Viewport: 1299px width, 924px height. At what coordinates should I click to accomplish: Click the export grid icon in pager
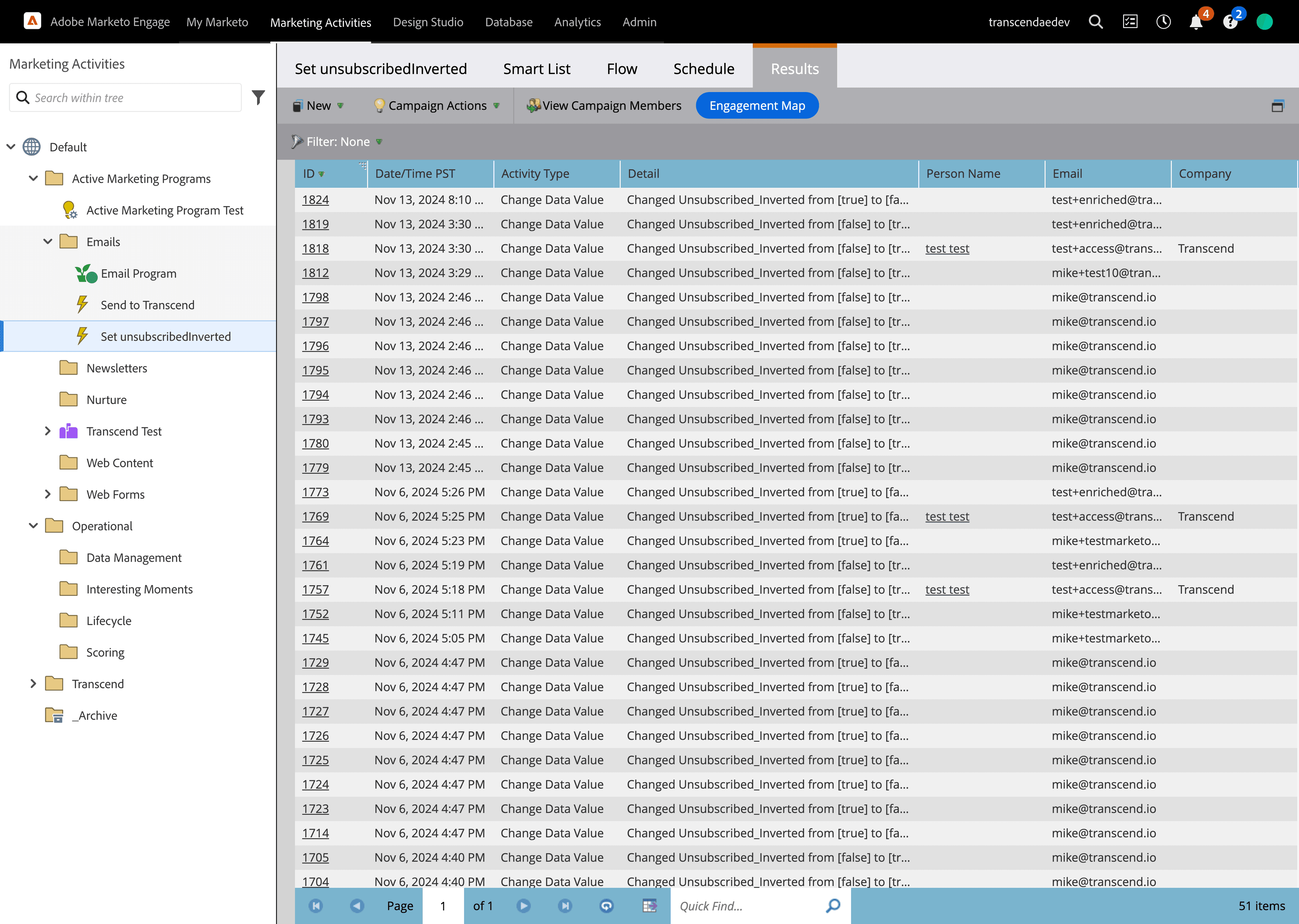[649, 905]
